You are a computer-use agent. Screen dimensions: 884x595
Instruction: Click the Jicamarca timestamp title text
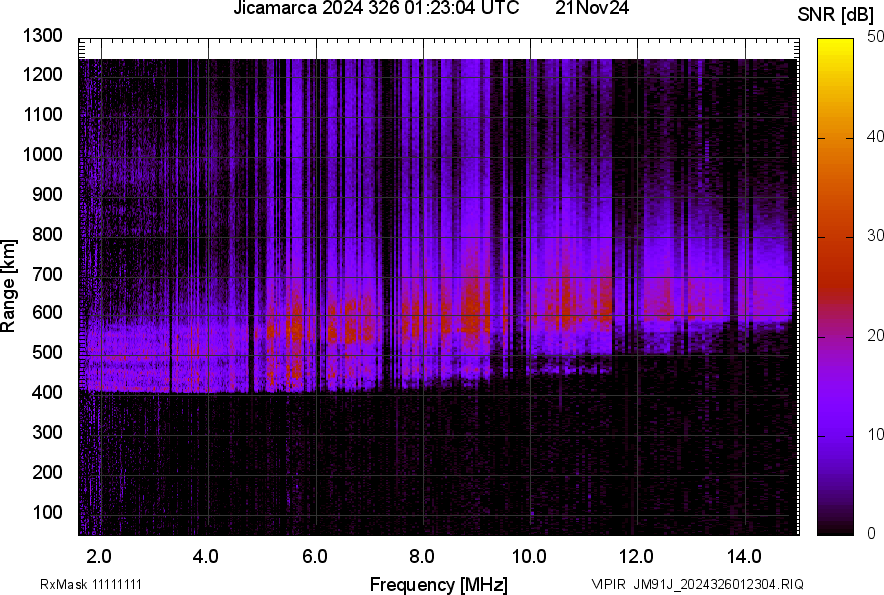point(376,9)
